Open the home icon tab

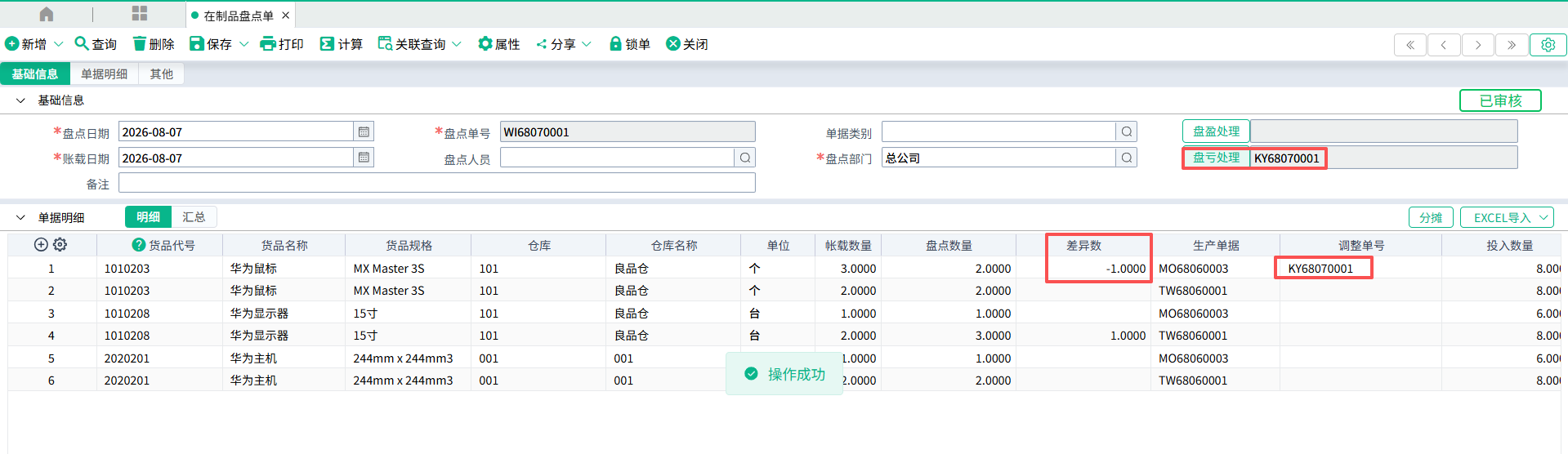[x=47, y=15]
